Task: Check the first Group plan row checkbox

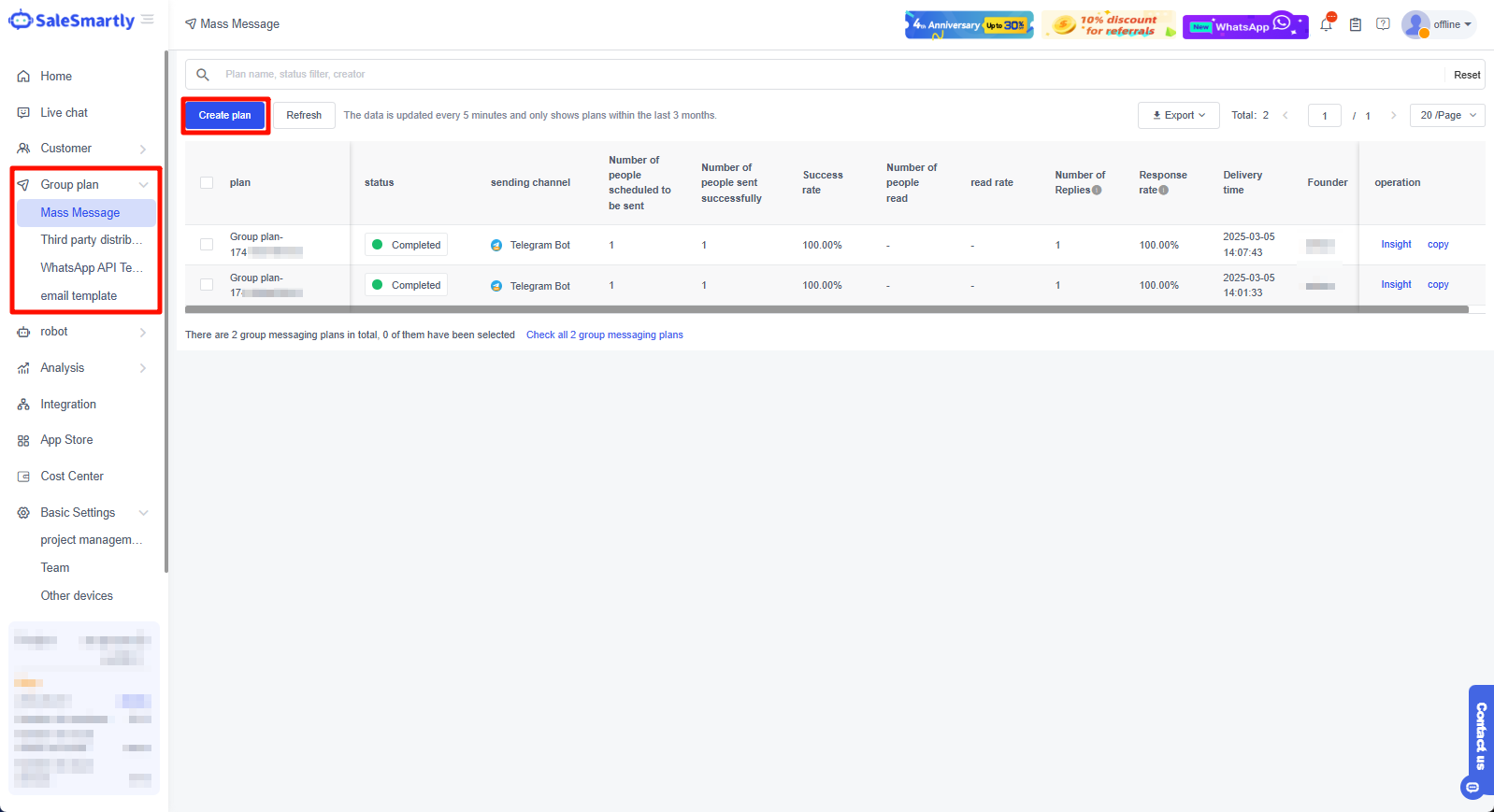Action: tap(207, 245)
